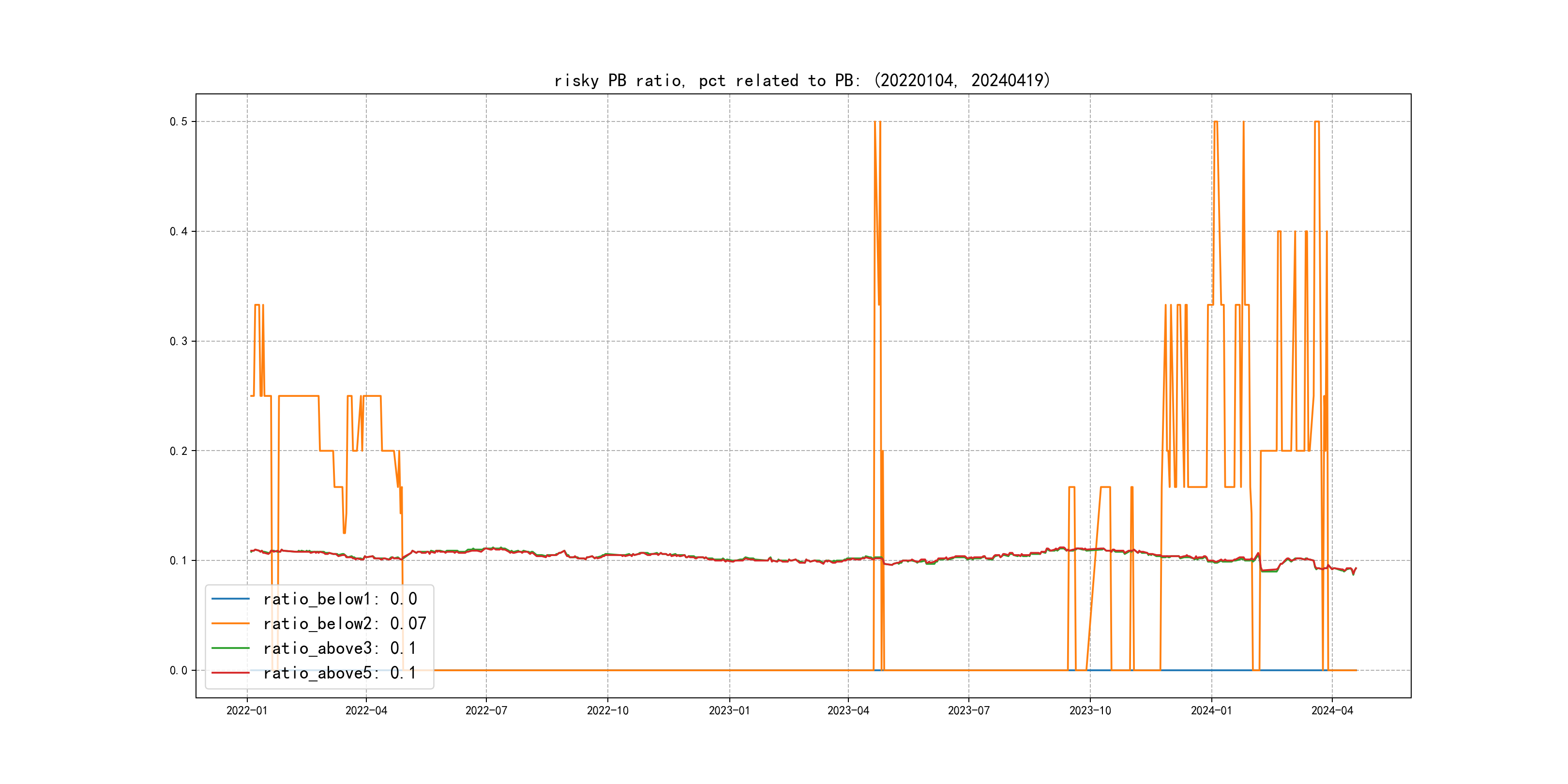Screen dimensions: 1568x784
Task: Click the 2022-01 x-axis label
Action: 246,711
